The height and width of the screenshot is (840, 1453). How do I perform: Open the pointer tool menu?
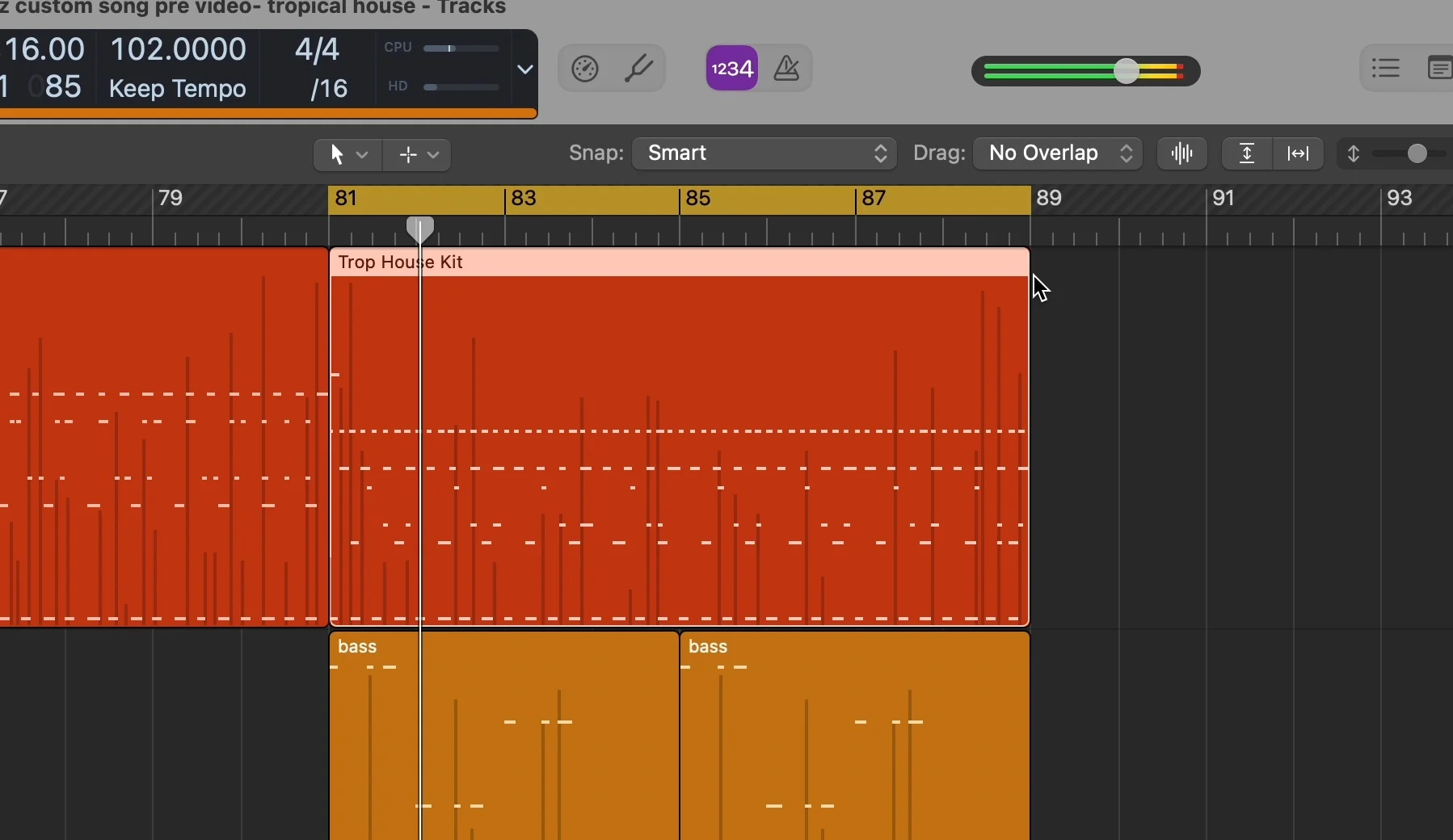pyautogui.click(x=347, y=154)
